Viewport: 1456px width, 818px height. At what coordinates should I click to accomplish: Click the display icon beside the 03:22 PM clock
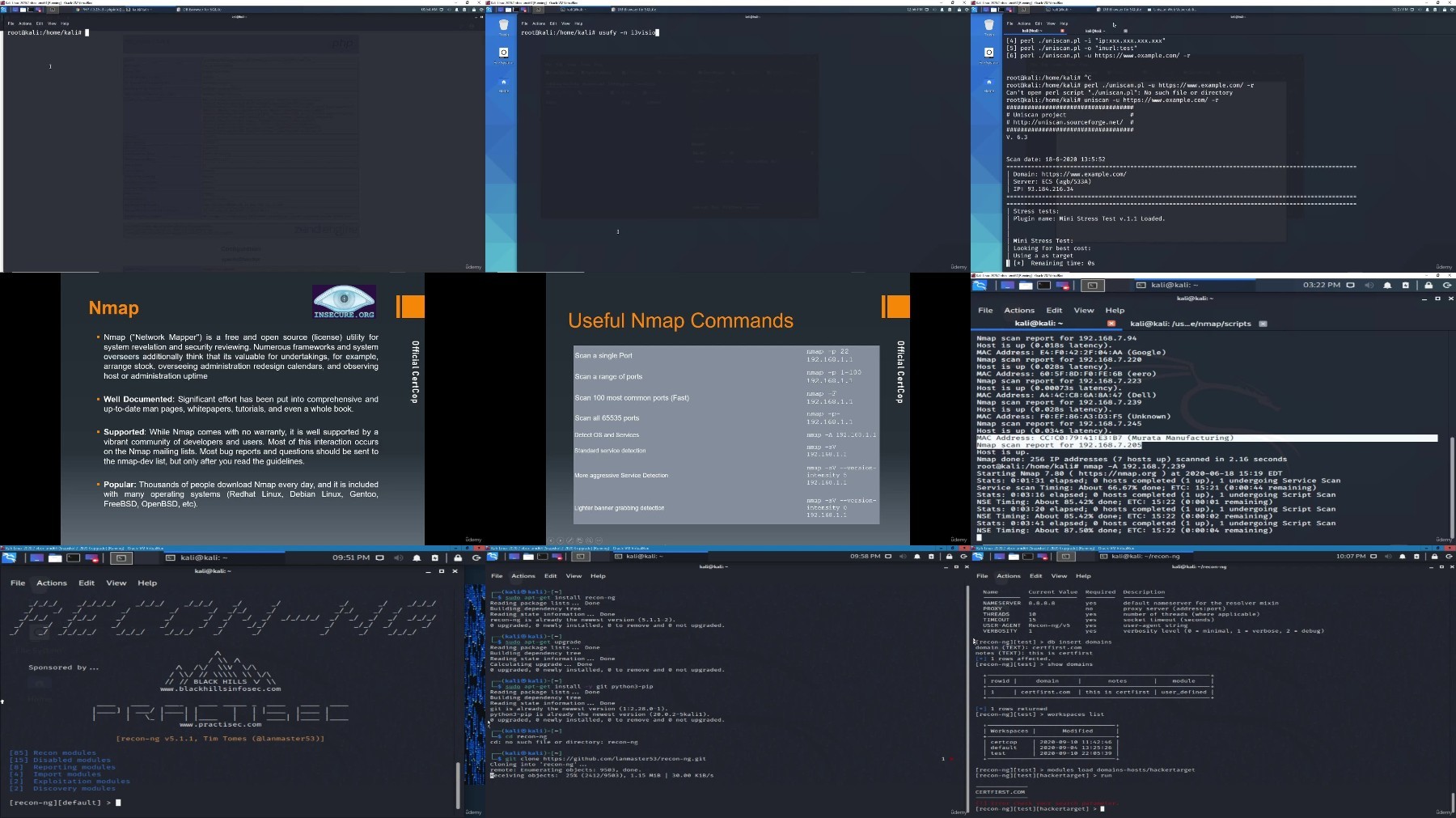1350,286
